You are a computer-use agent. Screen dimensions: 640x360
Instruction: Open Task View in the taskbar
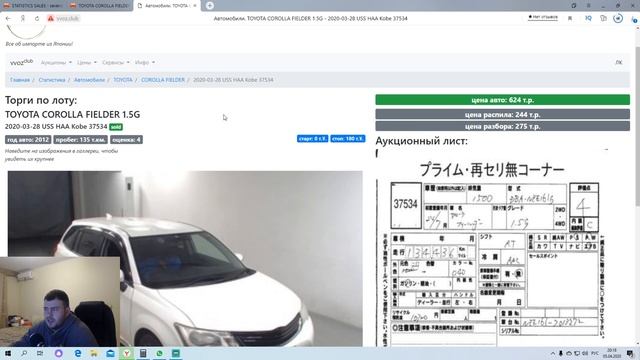40,353
